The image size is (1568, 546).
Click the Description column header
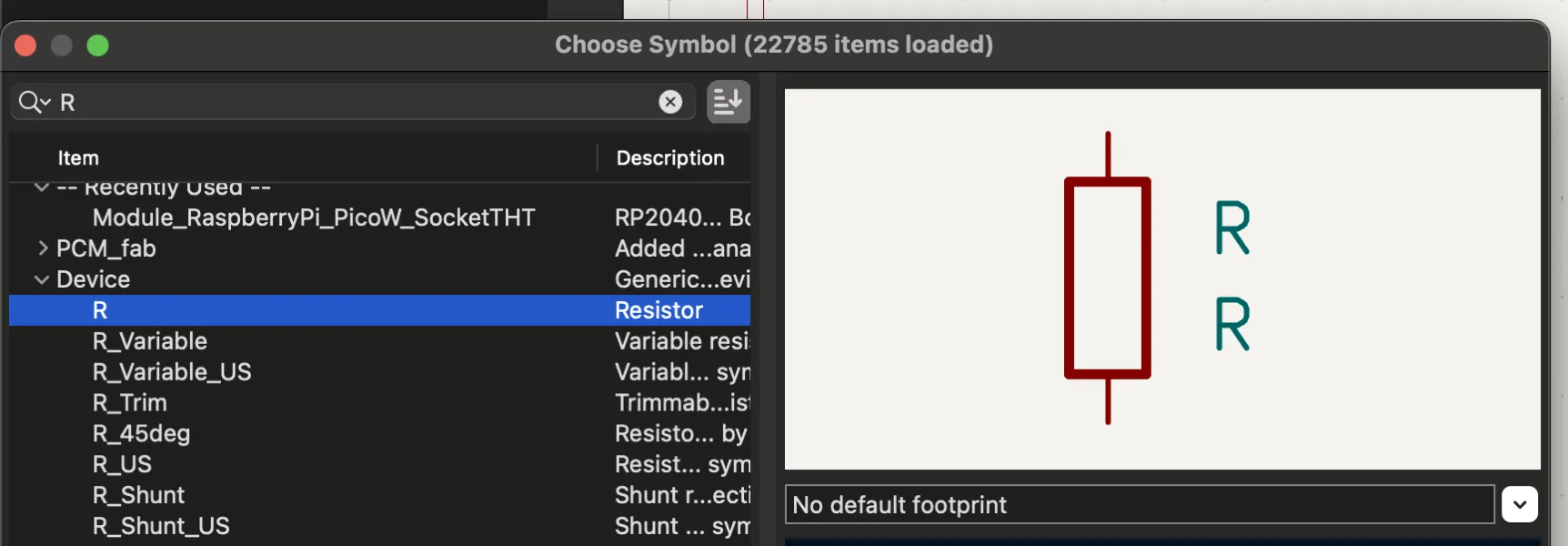coord(670,158)
